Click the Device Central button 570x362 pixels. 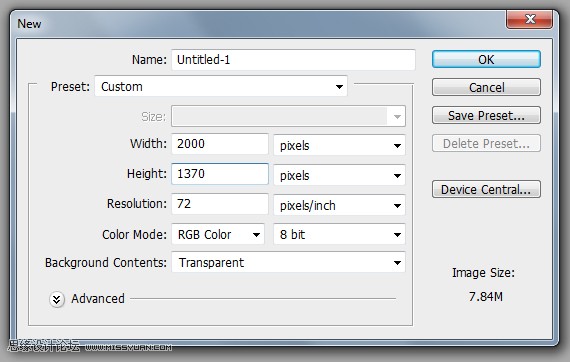tap(486, 189)
